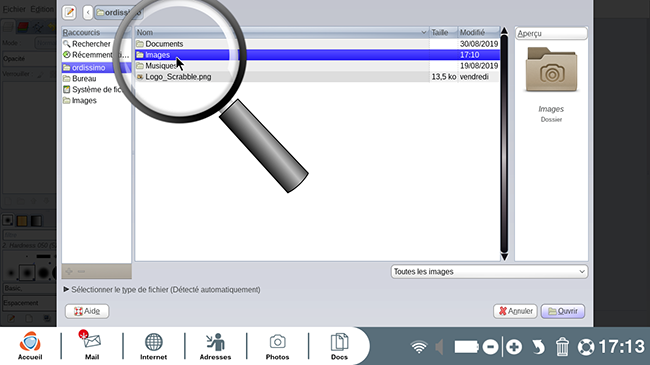The height and width of the screenshot is (365, 650).
Task: Launch the Internet globe icon
Action: click(153, 345)
